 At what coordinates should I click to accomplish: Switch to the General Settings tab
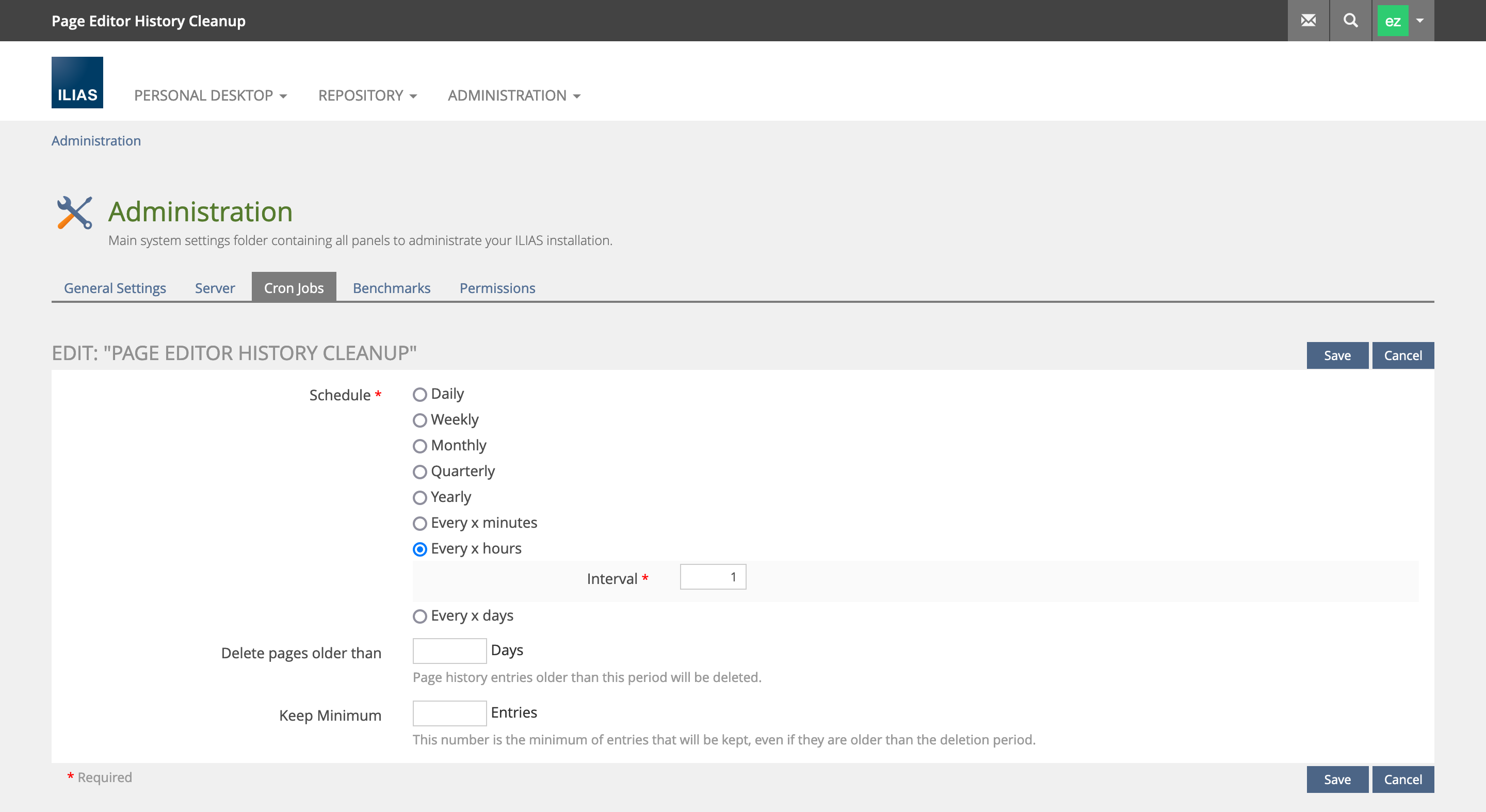tap(115, 288)
